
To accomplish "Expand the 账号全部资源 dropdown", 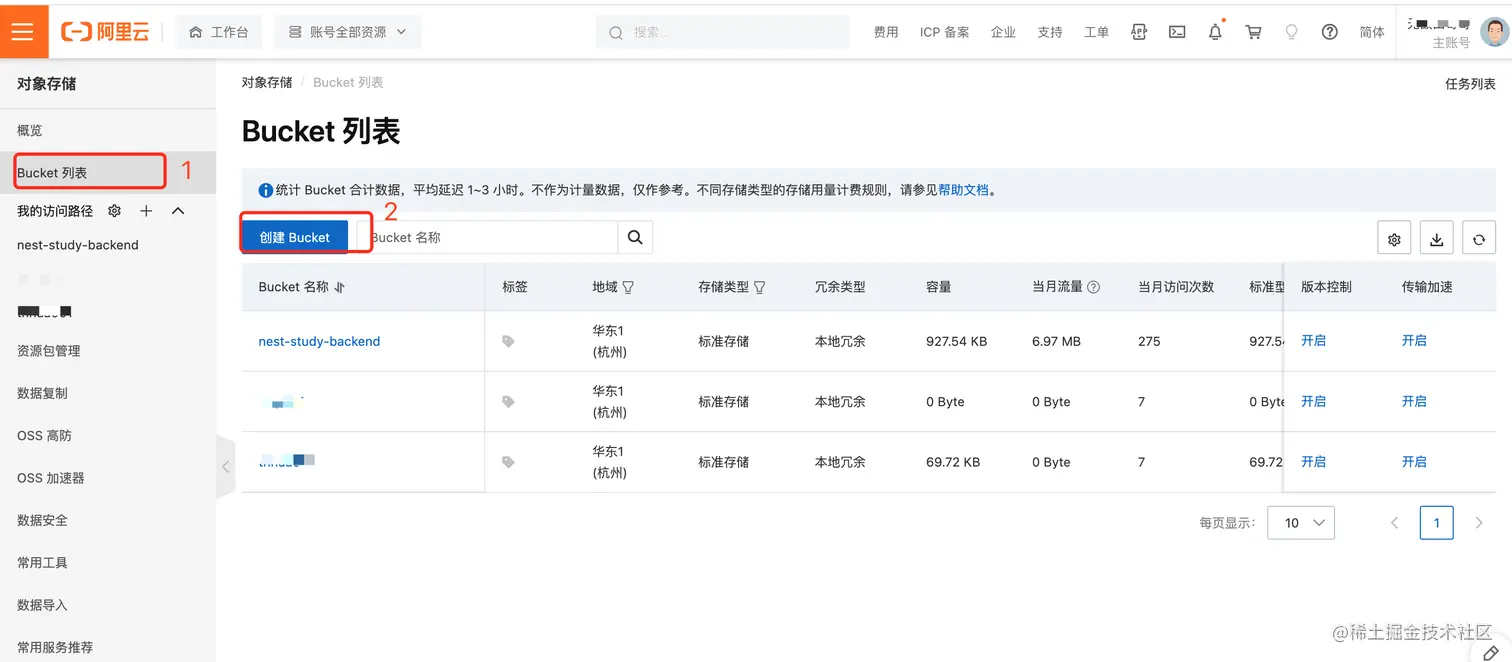I will (x=348, y=32).
